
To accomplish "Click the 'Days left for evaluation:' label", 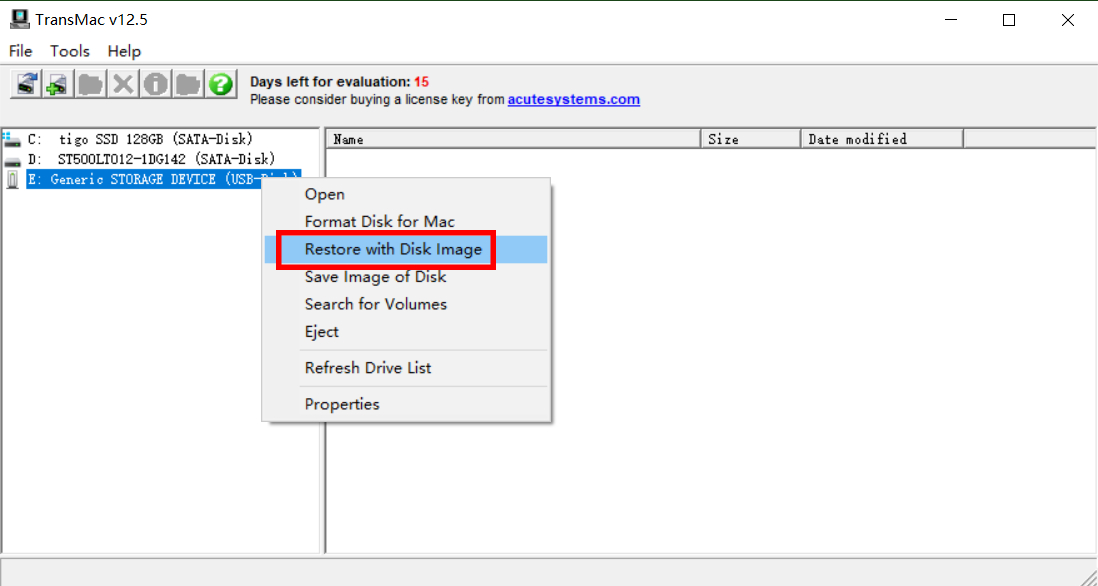I will click(330, 82).
